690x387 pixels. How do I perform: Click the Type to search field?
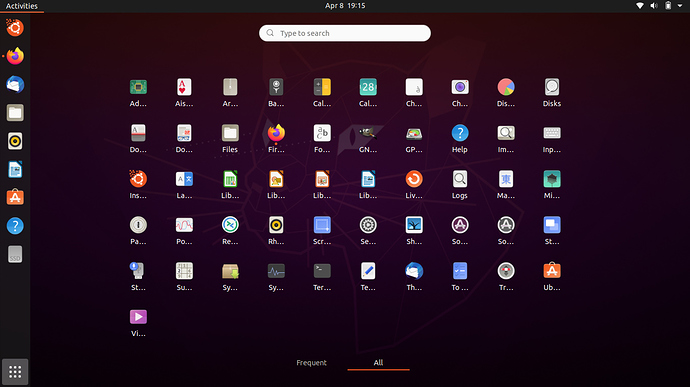point(345,33)
